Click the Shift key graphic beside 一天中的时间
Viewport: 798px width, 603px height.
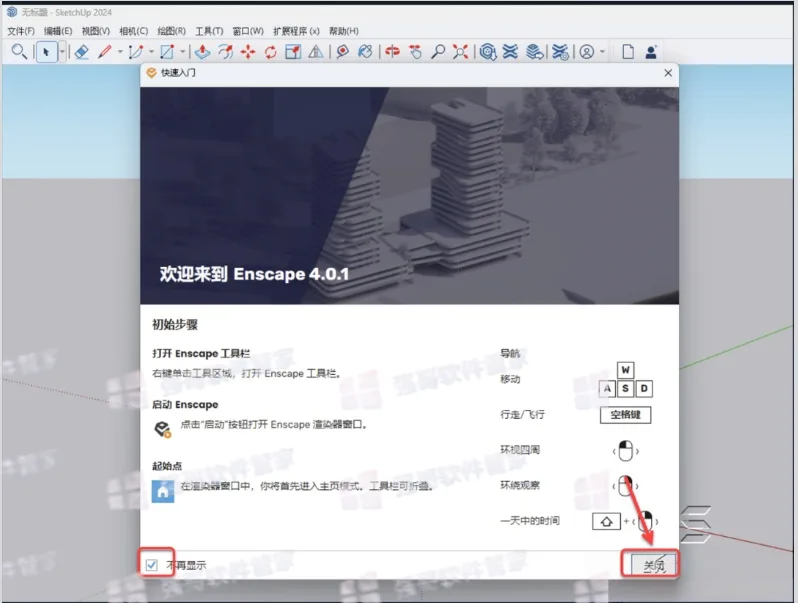606,522
